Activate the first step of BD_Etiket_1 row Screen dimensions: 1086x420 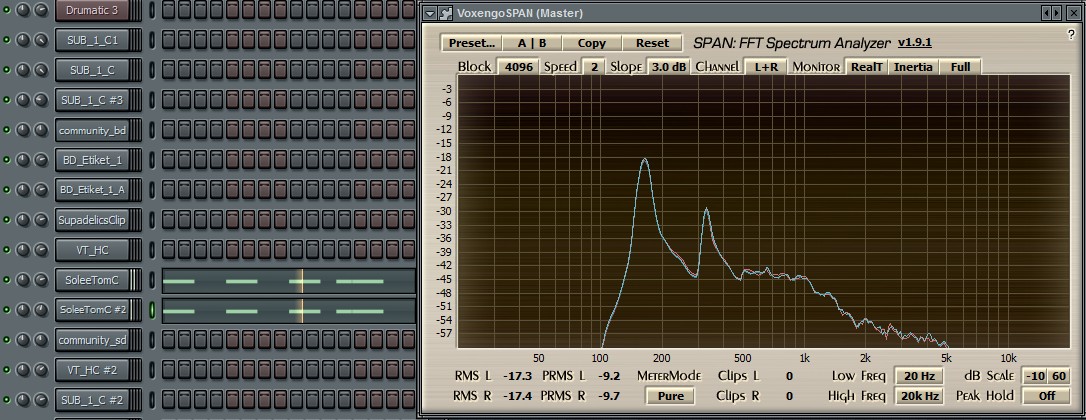pyautogui.click(x=168, y=160)
